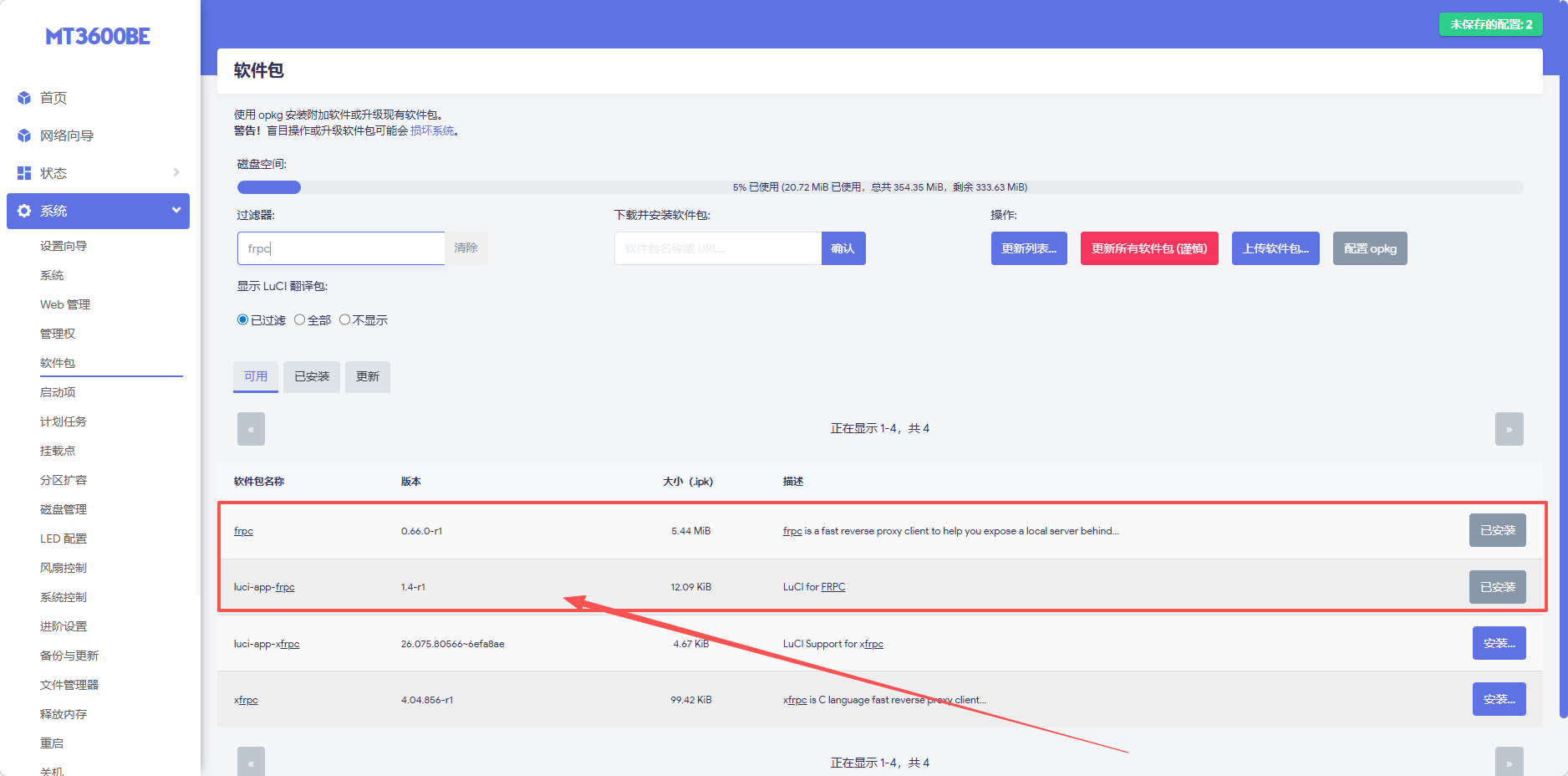The image size is (1568, 776).
Task: Open Web 管理 in the sidebar
Action: [65, 304]
